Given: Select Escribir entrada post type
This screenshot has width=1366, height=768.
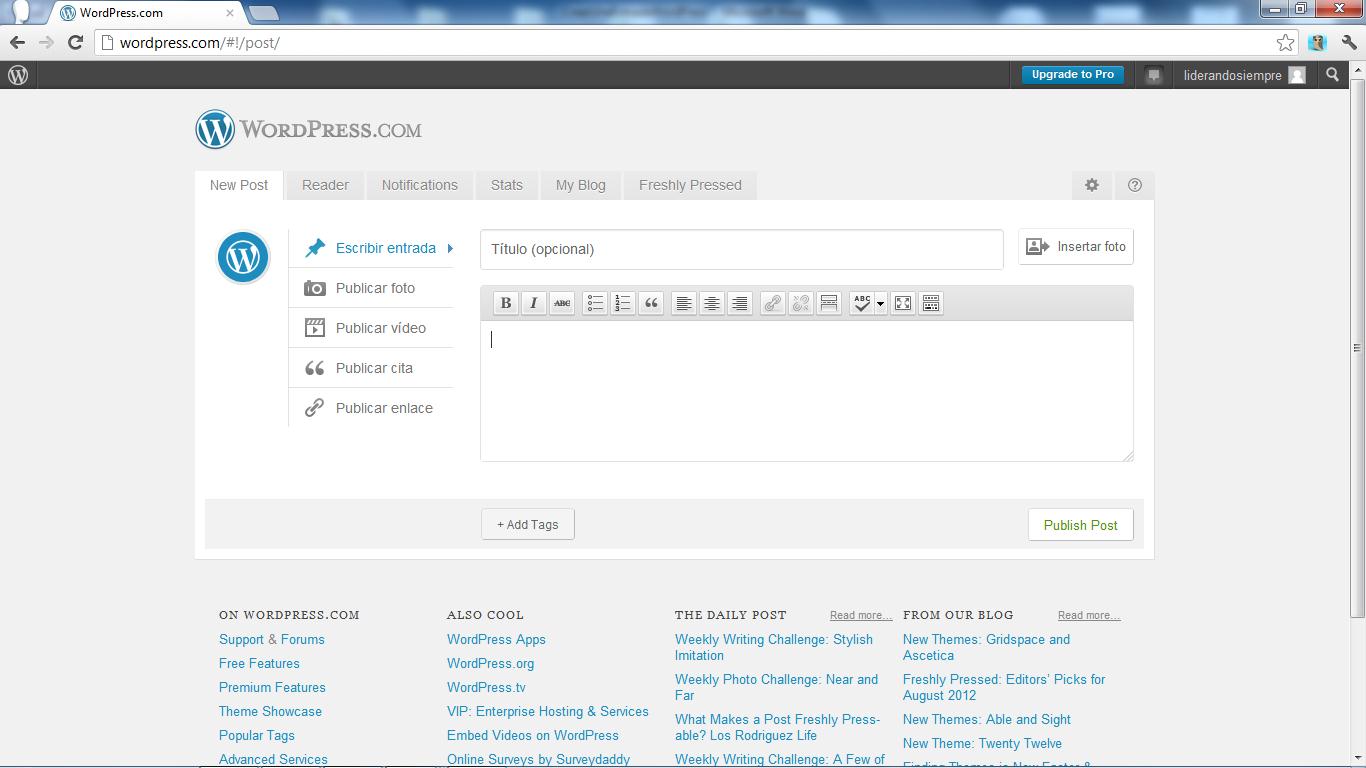Looking at the screenshot, I should (371, 248).
